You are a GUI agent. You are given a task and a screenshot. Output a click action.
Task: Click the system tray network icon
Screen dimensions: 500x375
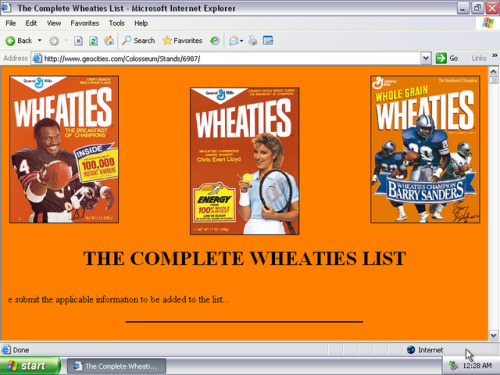[453, 366]
